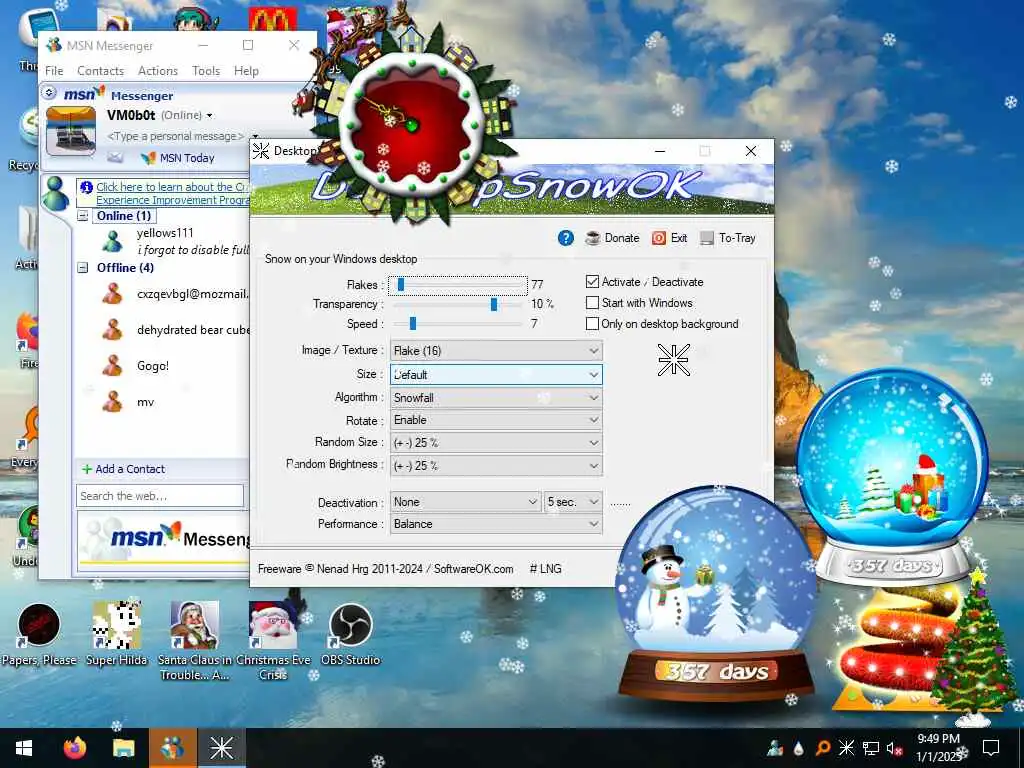This screenshot has width=1024, height=768.
Task: Switch to MSN Messenger taskbar button
Action: (172, 748)
